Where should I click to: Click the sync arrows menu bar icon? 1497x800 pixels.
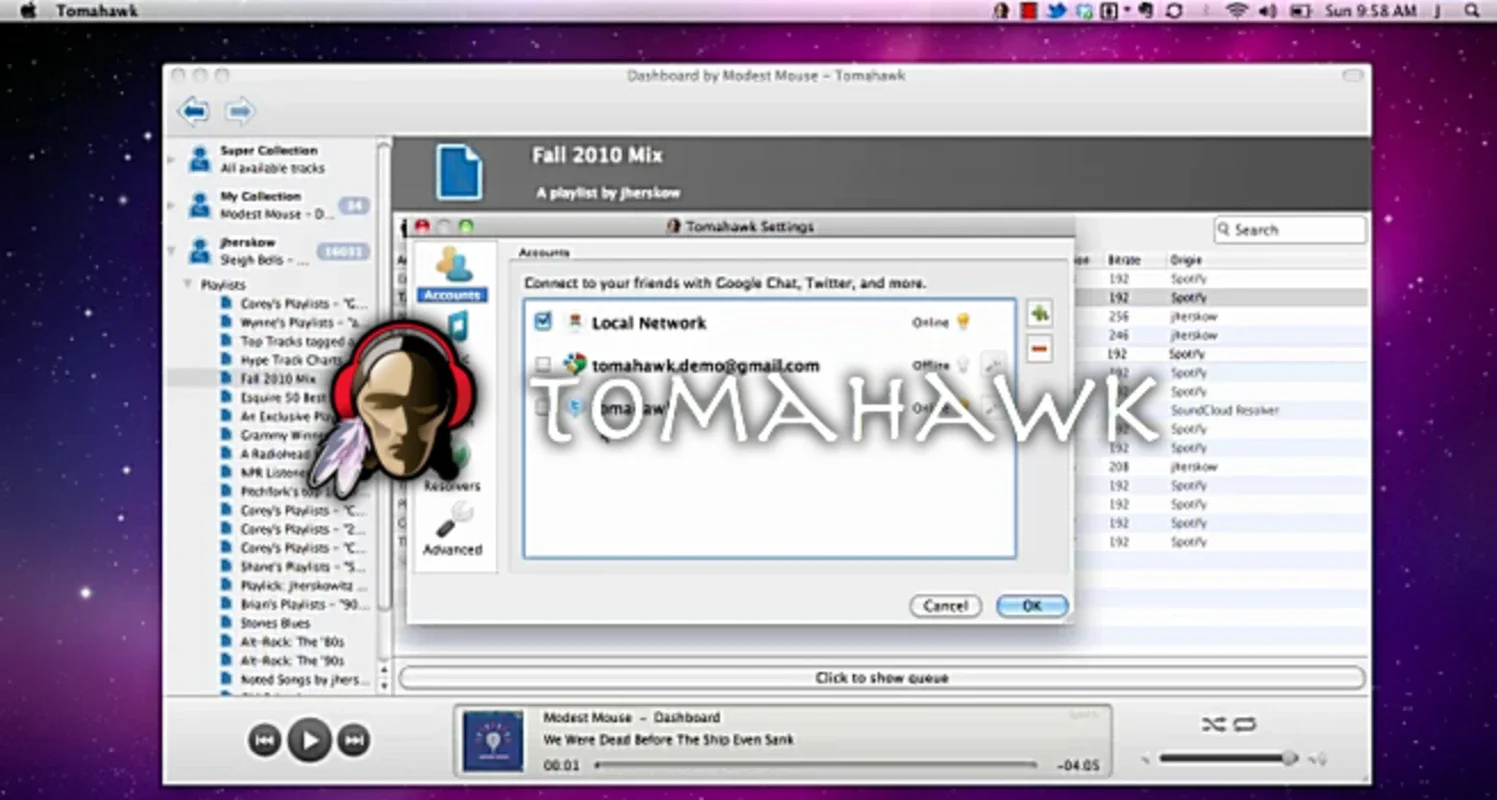click(1174, 11)
